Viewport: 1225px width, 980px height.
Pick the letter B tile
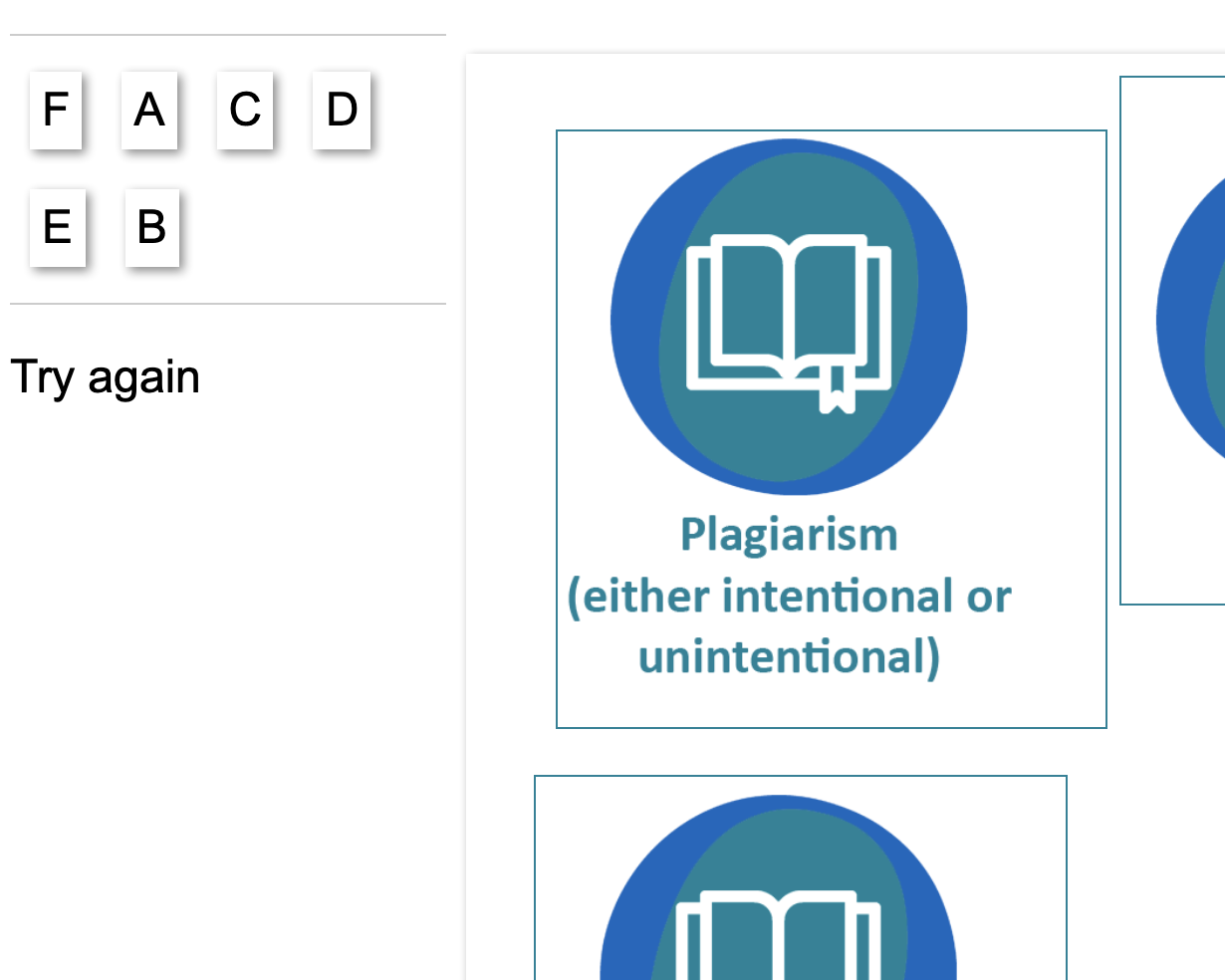[151, 227]
